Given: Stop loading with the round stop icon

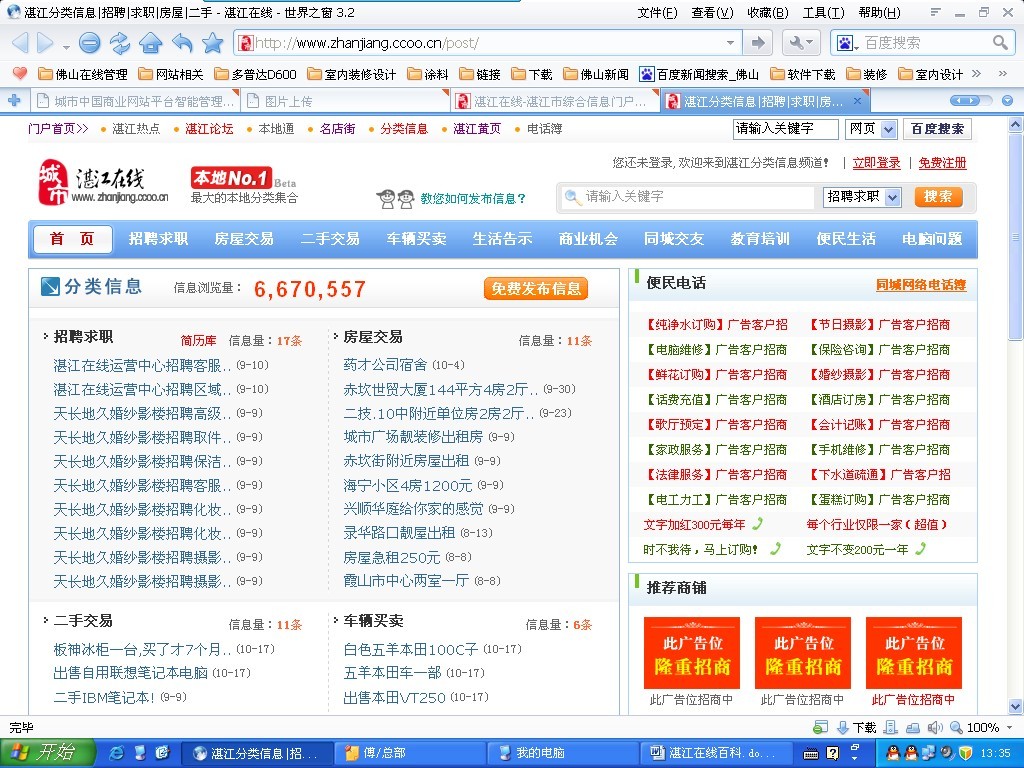Looking at the screenshot, I should click(89, 43).
